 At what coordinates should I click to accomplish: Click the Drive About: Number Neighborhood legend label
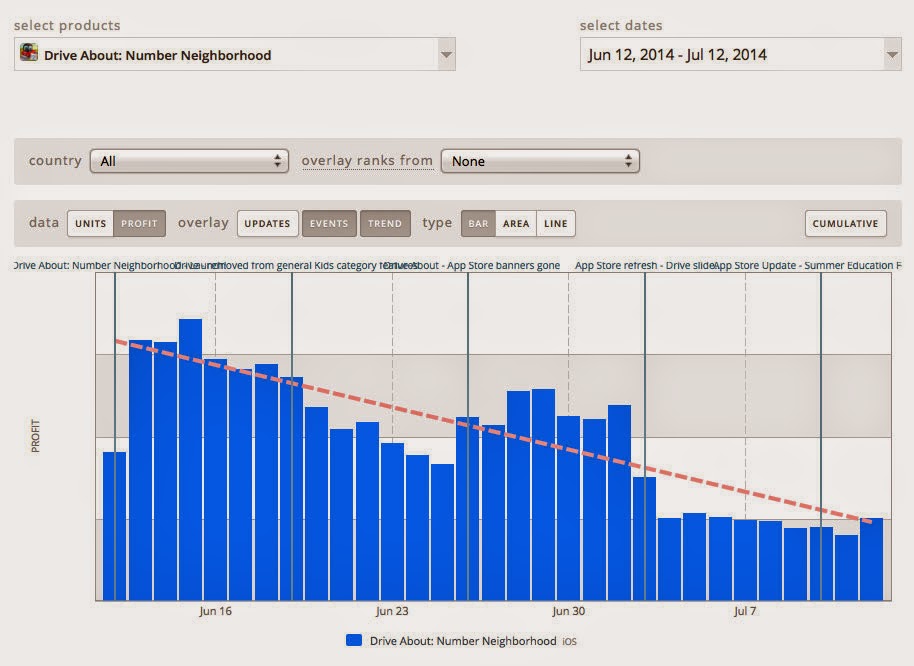click(x=463, y=641)
